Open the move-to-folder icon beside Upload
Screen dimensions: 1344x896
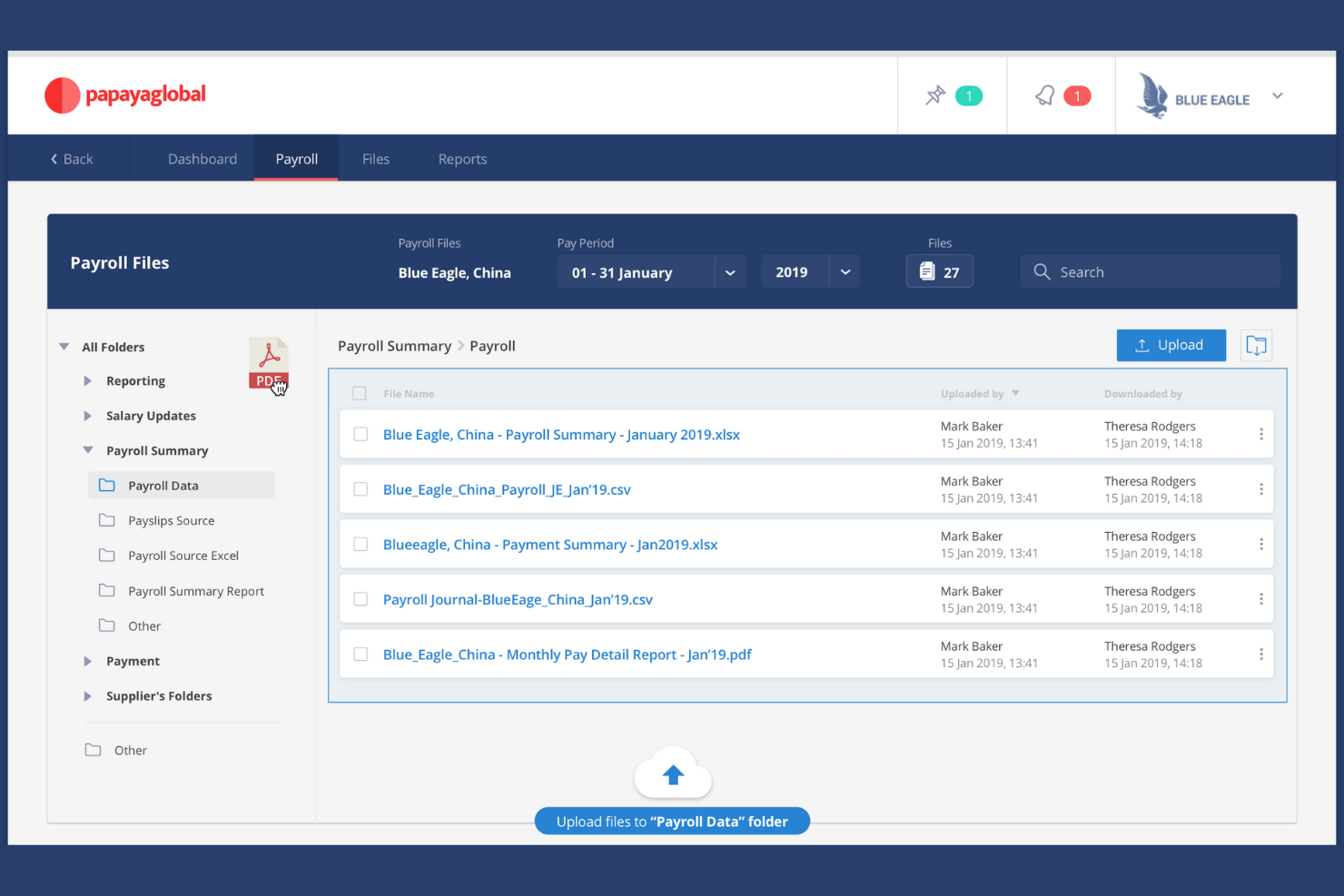pyautogui.click(x=1257, y=345)
